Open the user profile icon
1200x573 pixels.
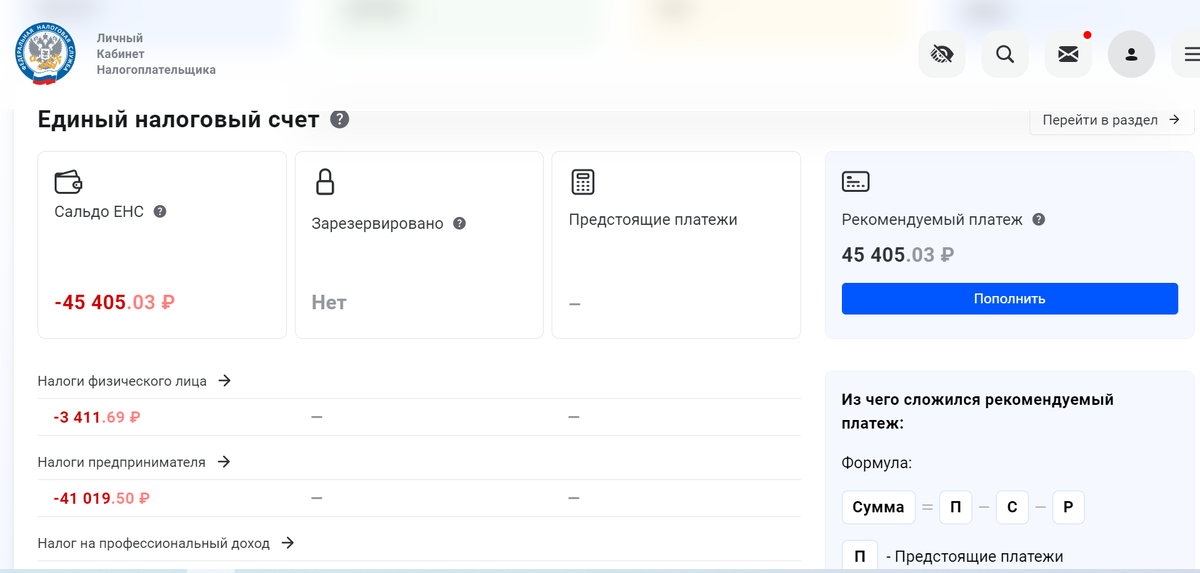pyautogui.click(x=1131, y=54)
